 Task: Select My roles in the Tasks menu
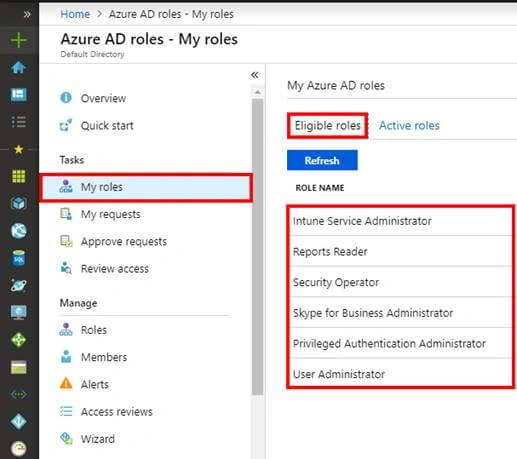tap(146, 187)
